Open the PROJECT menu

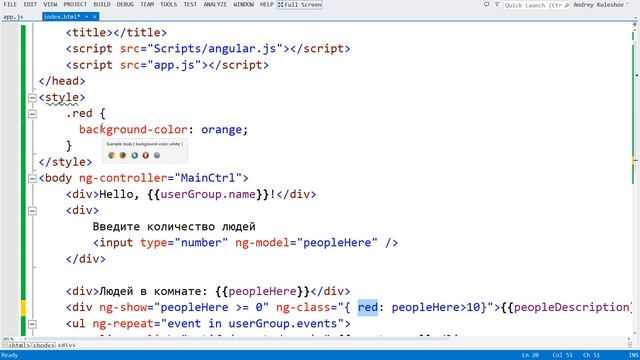(75, 4)
